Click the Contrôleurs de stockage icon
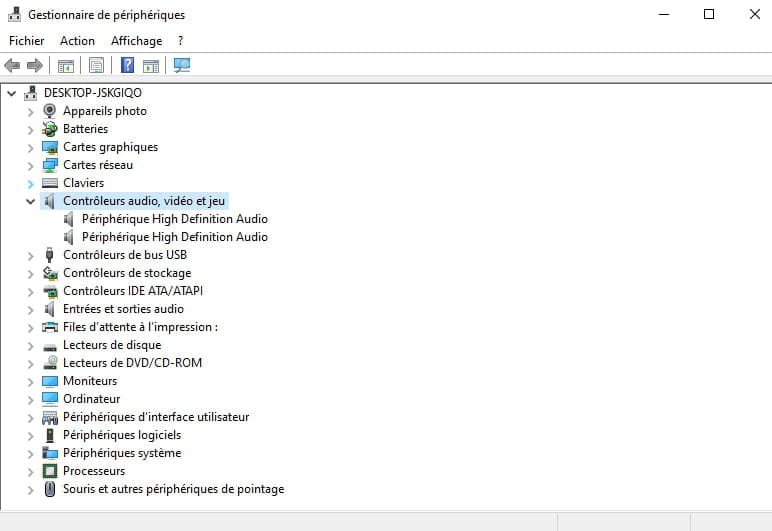The height and width of the screenshot is (531, 772). pos(50,273)
